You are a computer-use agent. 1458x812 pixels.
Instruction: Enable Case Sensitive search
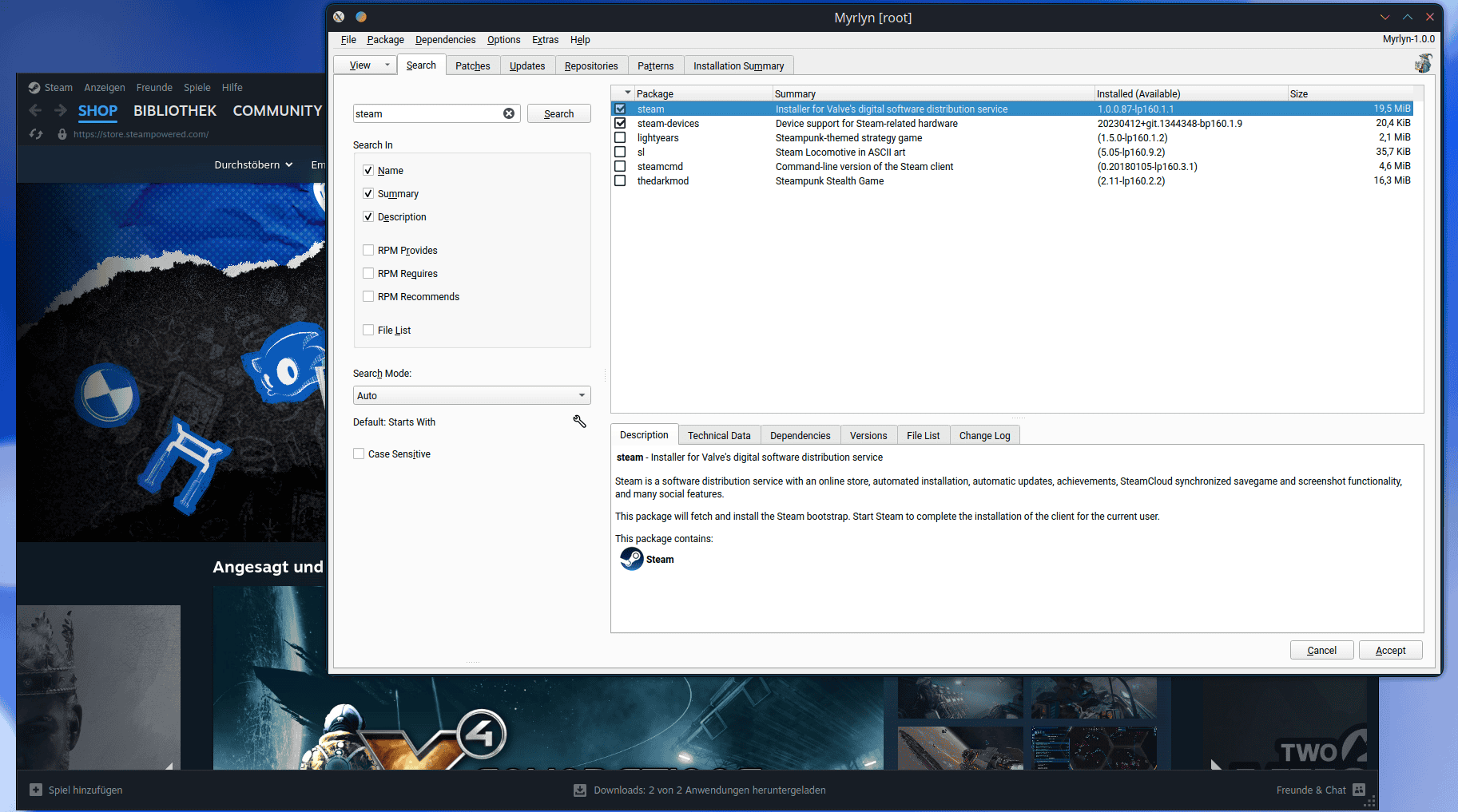coord(359,454)
